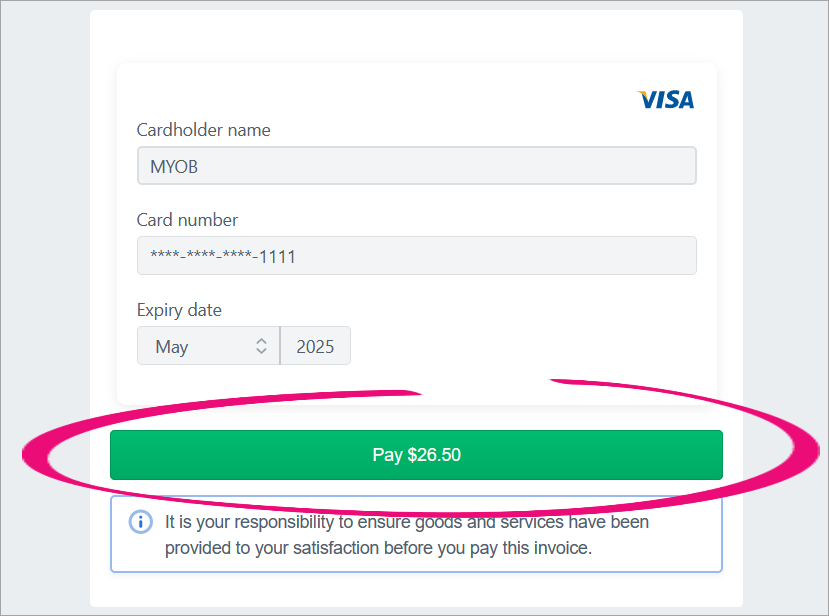The height and width of the screenshot is (616, 829).
Task: Open the May expiry month dropdown
Action: pos(208,346)
